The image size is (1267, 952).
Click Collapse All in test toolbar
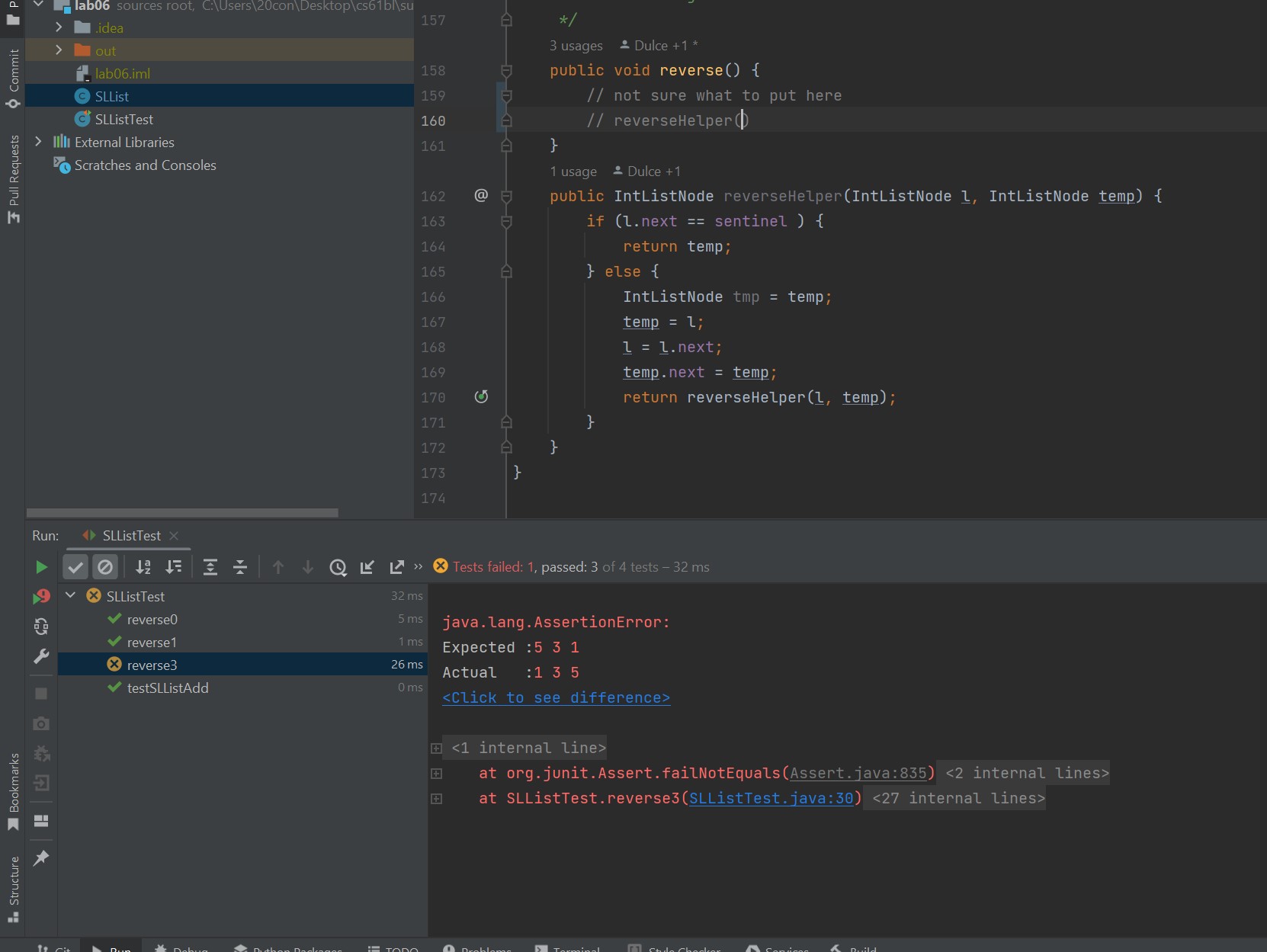(240, 567)
